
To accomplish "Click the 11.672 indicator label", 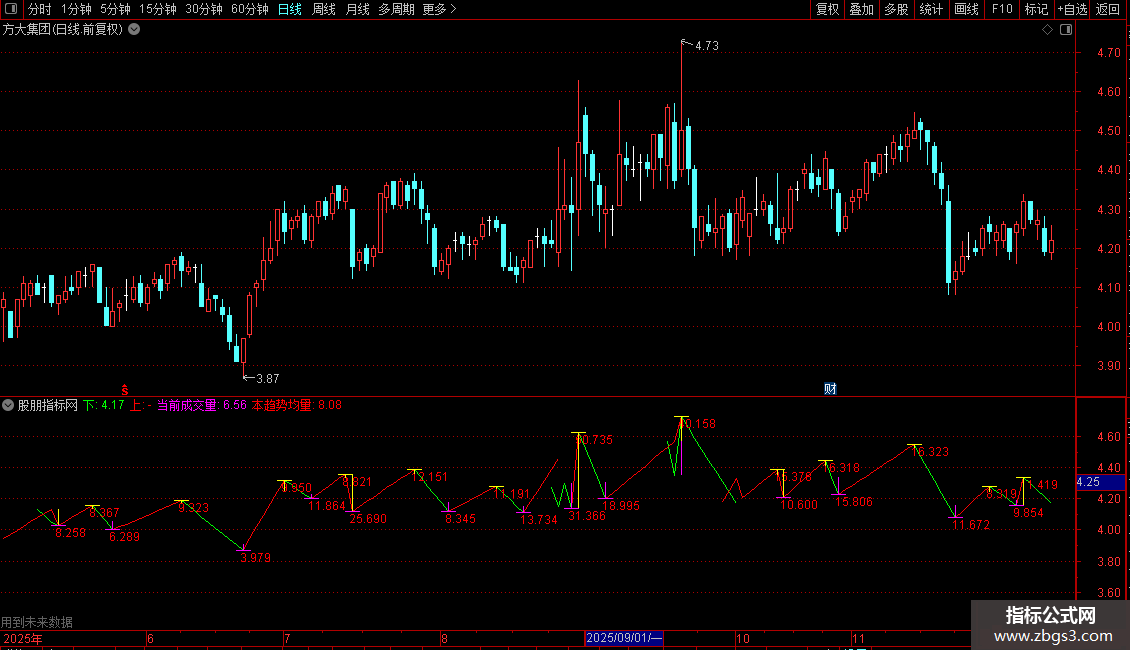I will click(x=971, y=525).
